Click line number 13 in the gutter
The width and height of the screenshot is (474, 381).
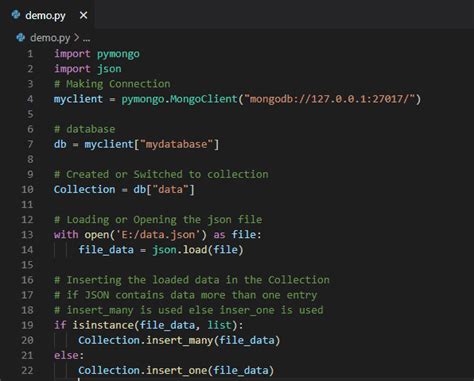click(27, 235)
